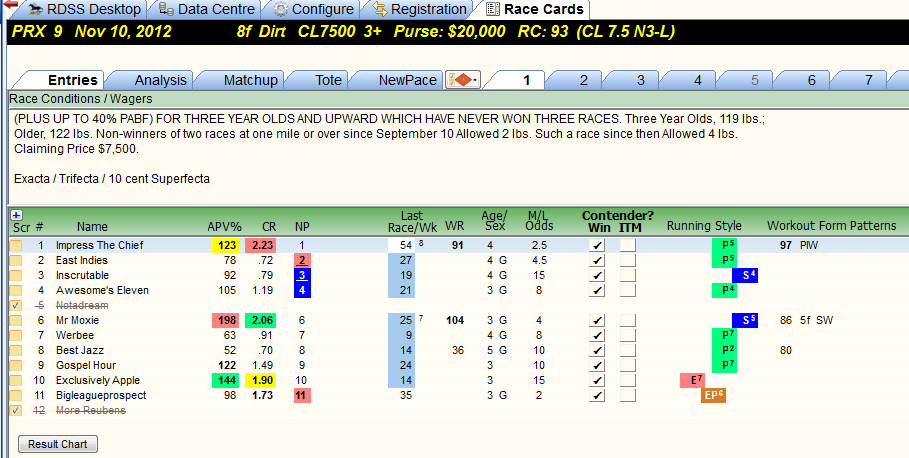Toggle ITM contender for Exclusively Apple
This screenshot has height=458, width=909.
tap(628, 380)
